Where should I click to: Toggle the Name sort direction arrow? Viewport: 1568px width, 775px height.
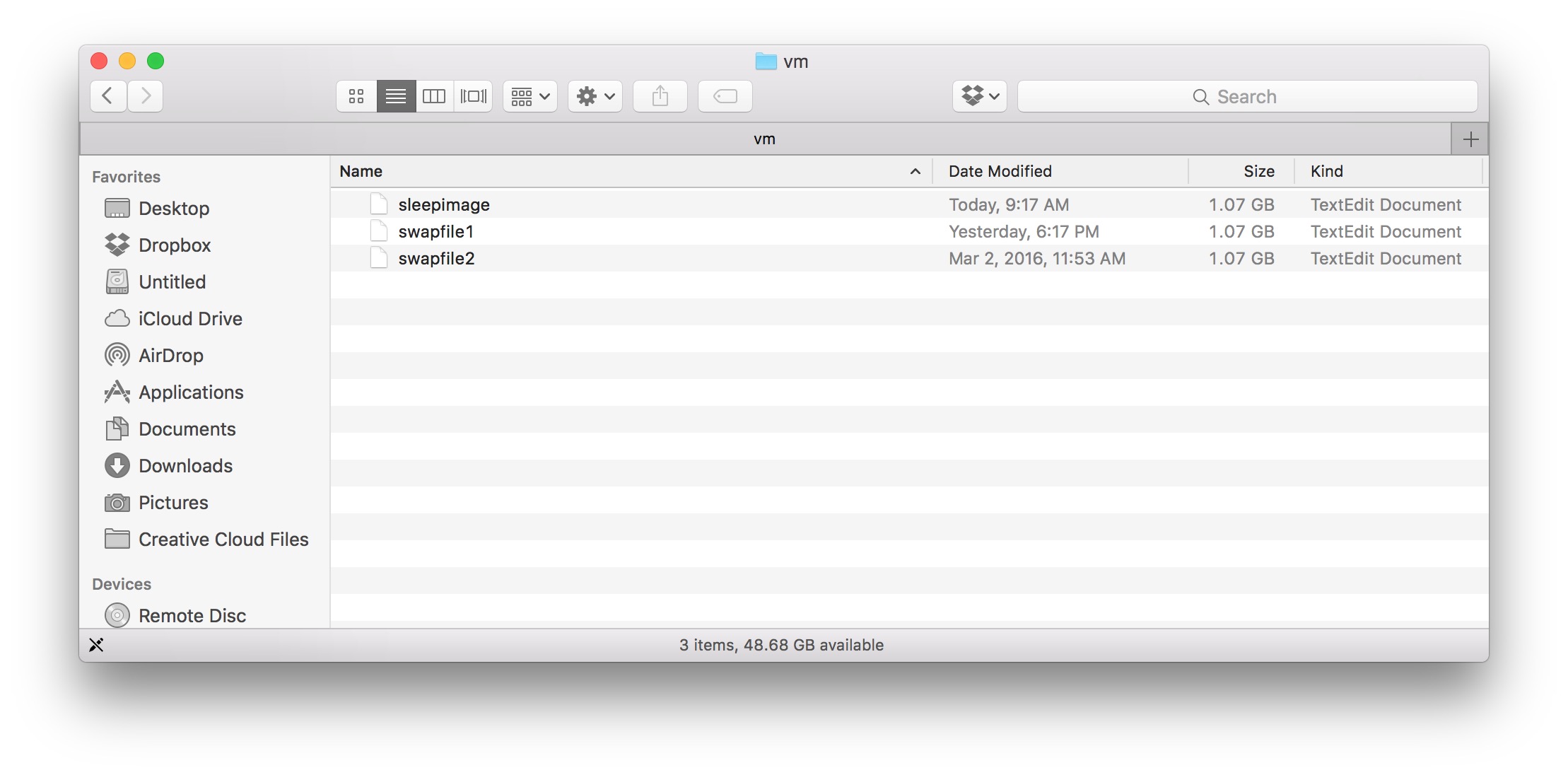915,171
